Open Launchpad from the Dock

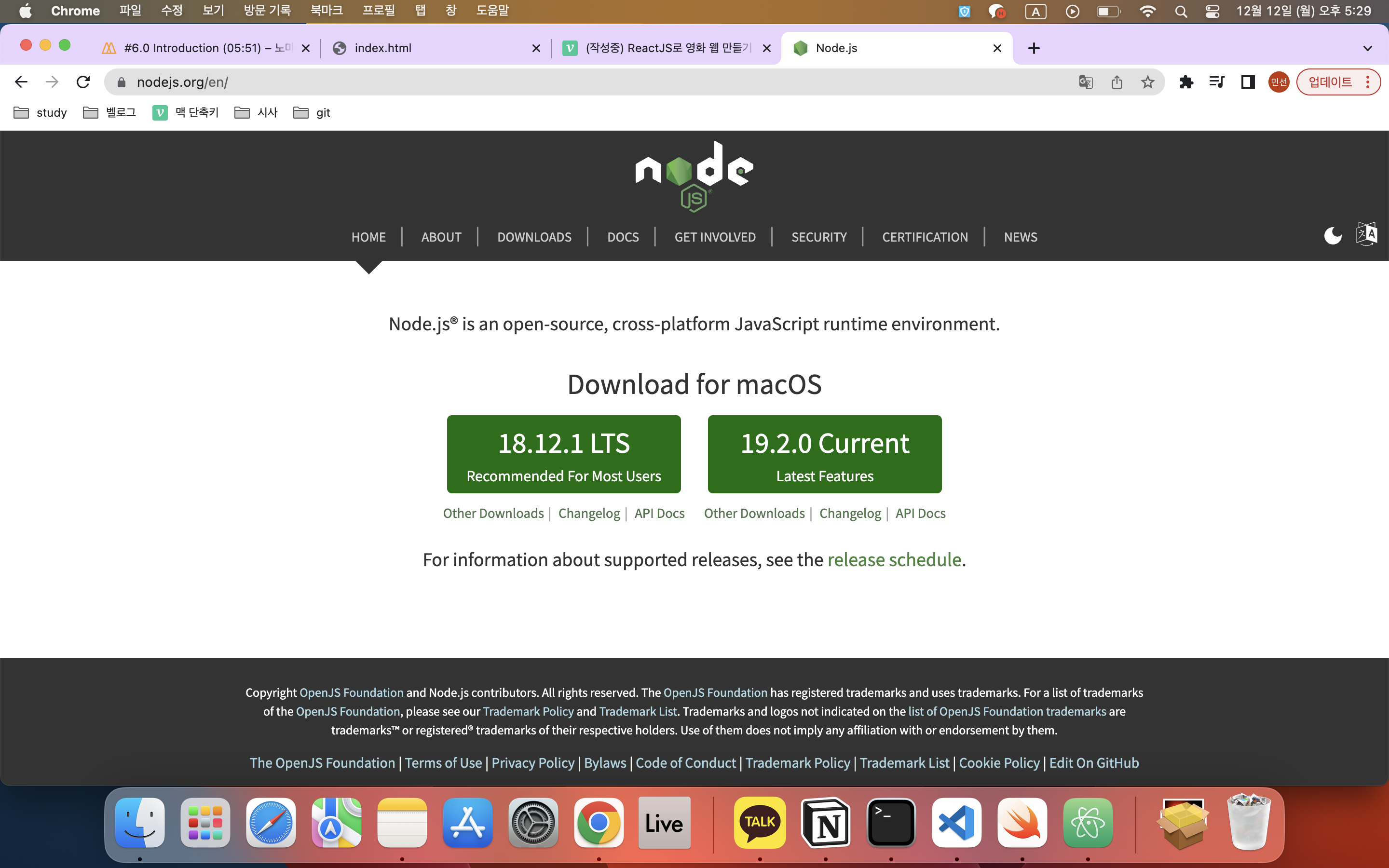pos(205,823)
